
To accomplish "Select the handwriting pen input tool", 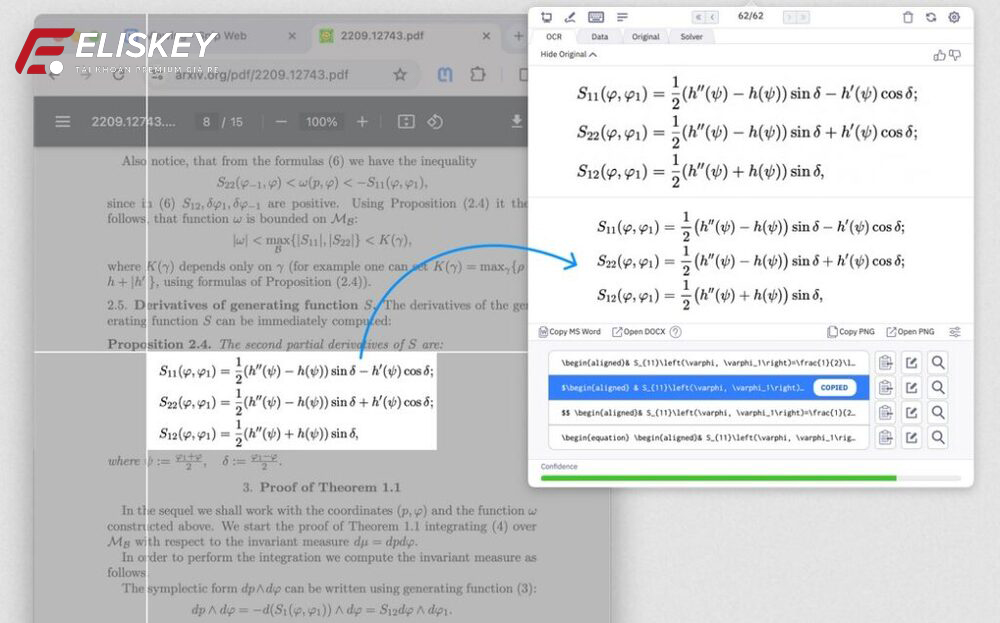I will [568, 17].
